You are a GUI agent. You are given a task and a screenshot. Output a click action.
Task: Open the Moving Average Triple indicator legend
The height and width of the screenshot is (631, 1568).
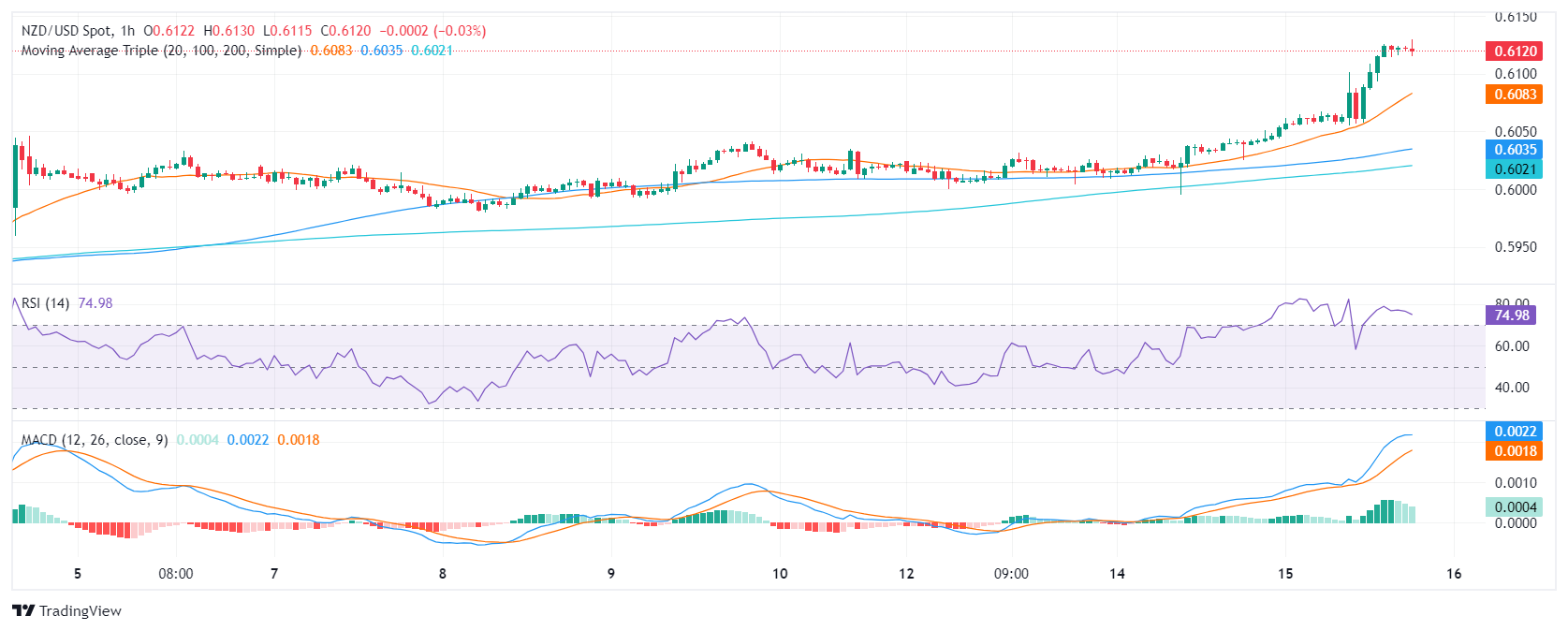tap(161, 51)
